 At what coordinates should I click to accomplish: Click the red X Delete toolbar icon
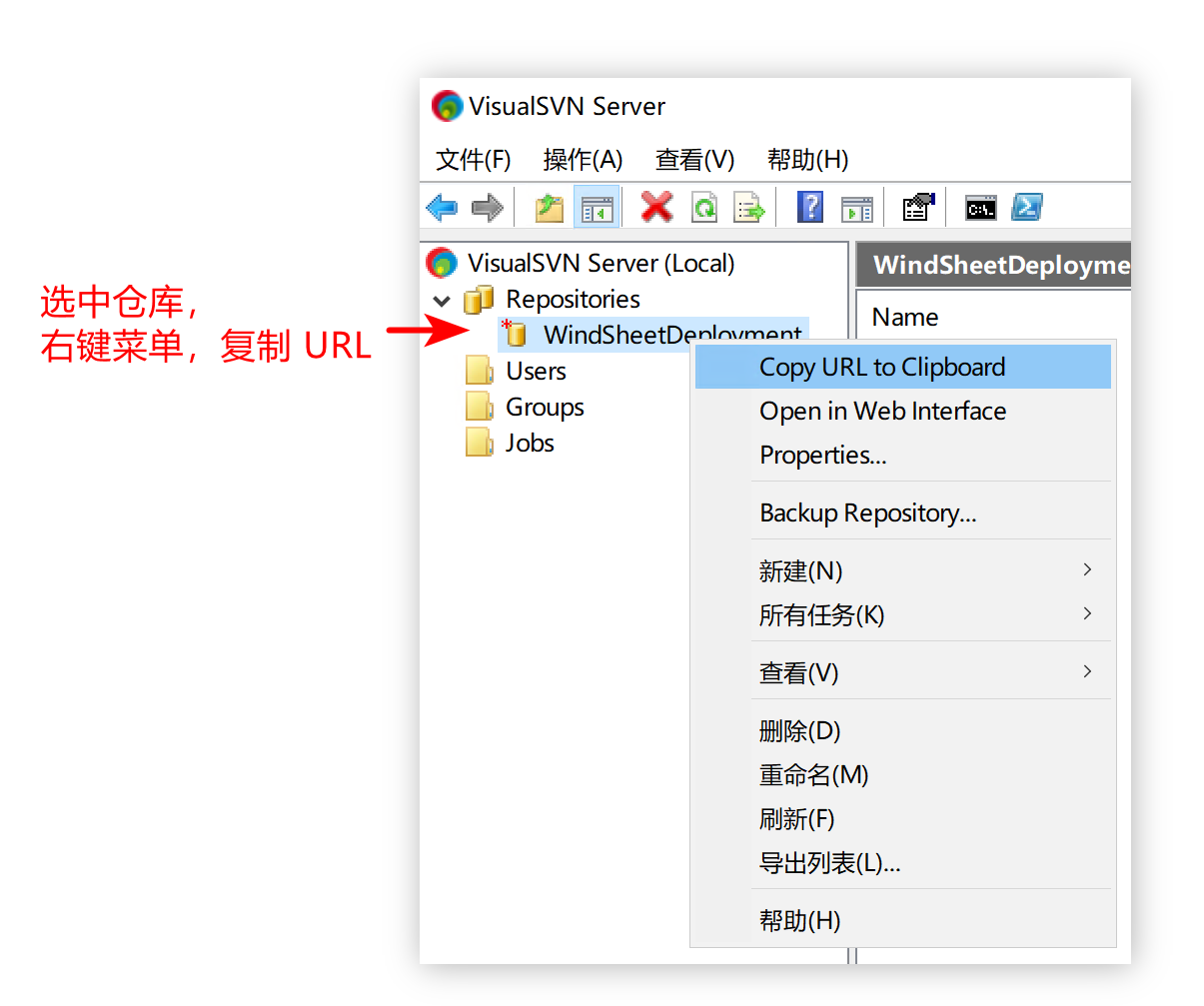pyautogui.click(x=656, y=207)
